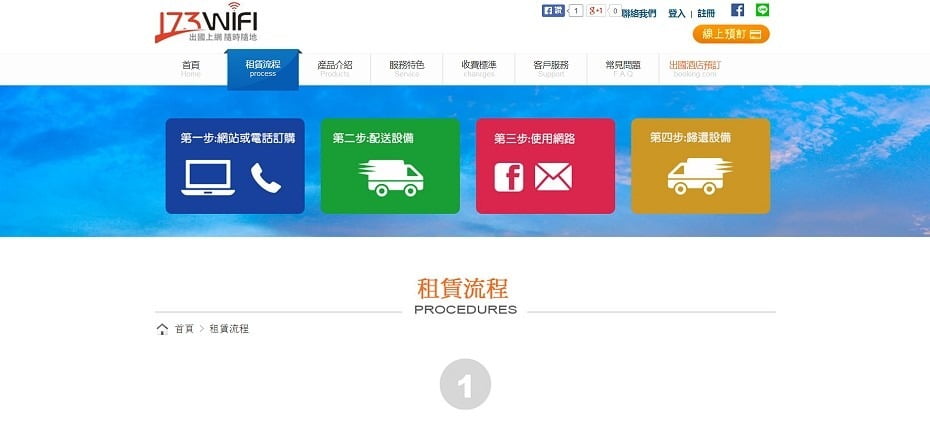Open the Facebook page icon
Image resolution: width=930 pixels, height=429 pixels.
(737, 10)
